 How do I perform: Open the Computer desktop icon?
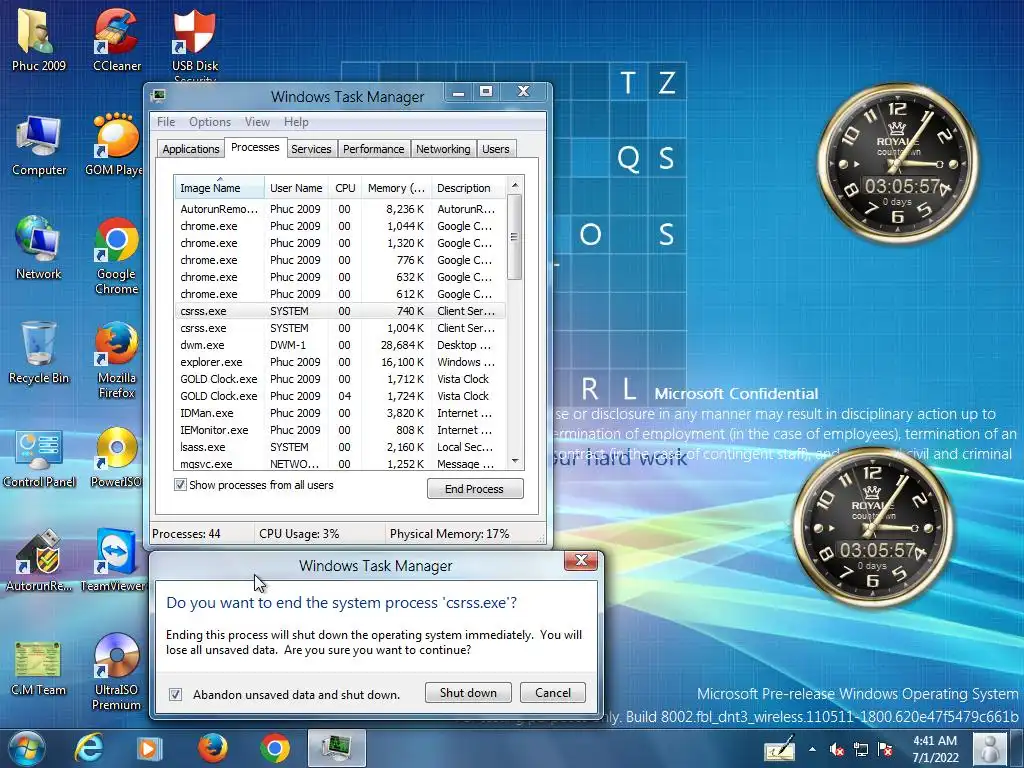(x=39, y=145)
